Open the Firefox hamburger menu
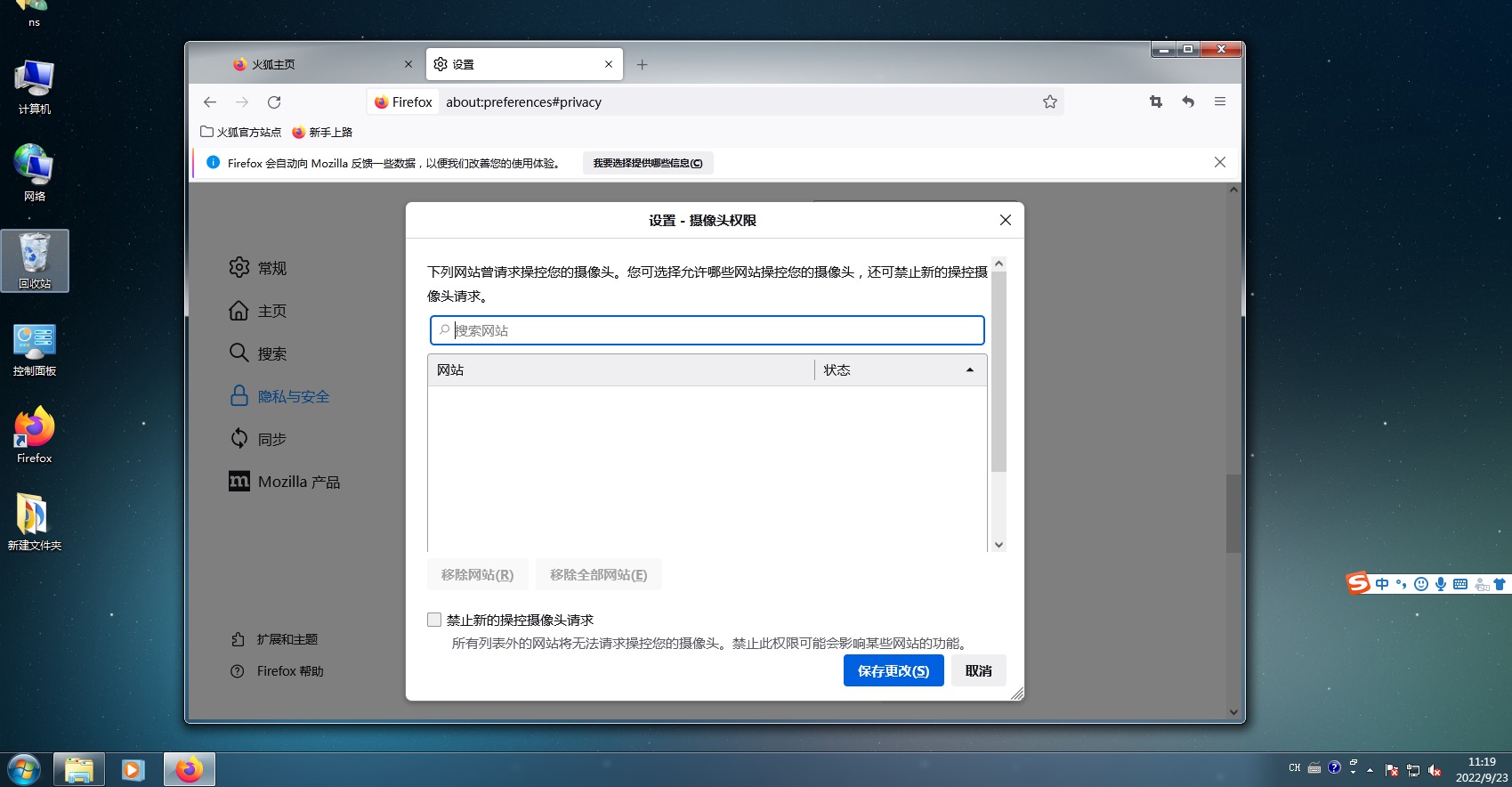Image resolution: width=1512 pixels, height=787 pixels. click(x=1220, y=102)
